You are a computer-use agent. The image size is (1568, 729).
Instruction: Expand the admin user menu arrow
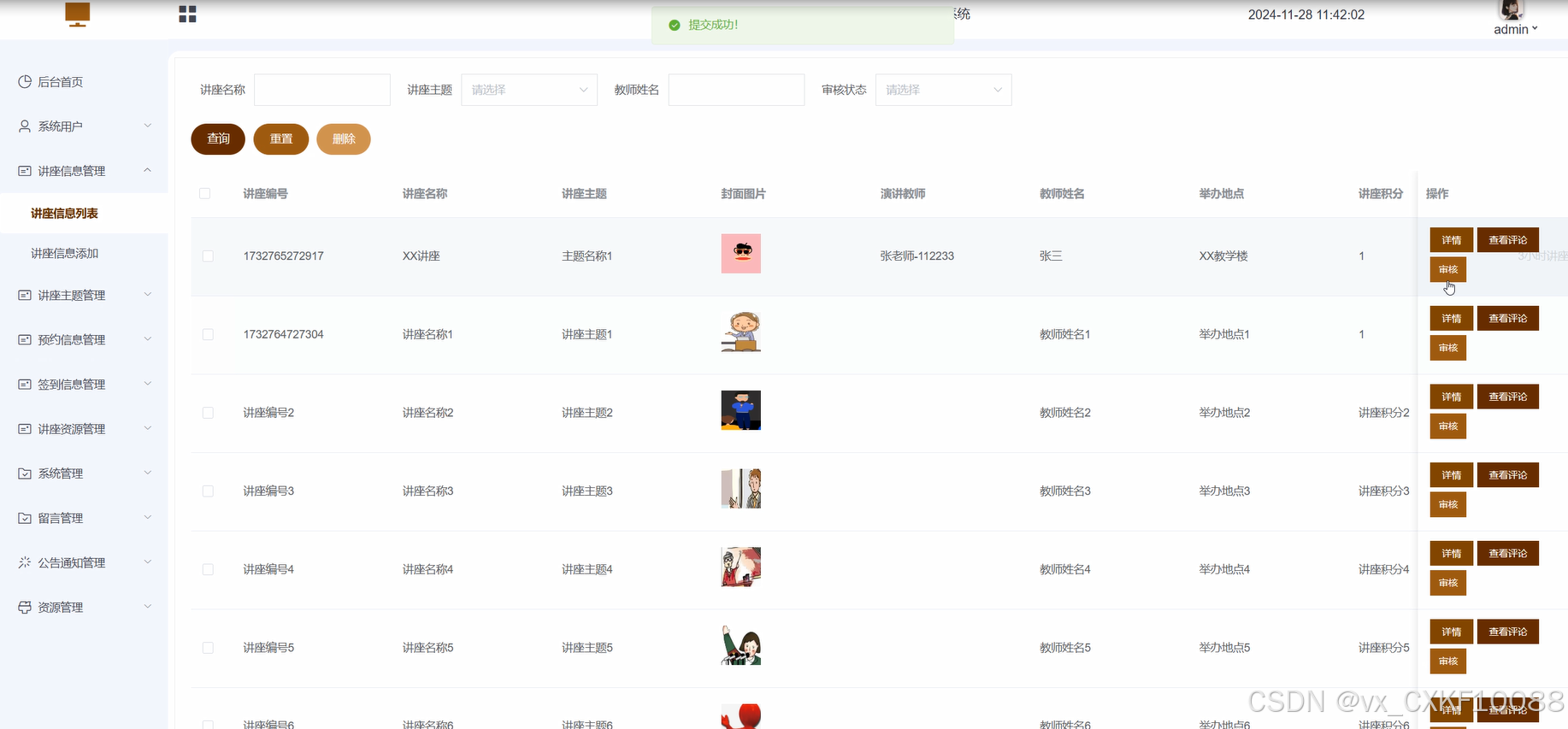(x=1535, y=29)
